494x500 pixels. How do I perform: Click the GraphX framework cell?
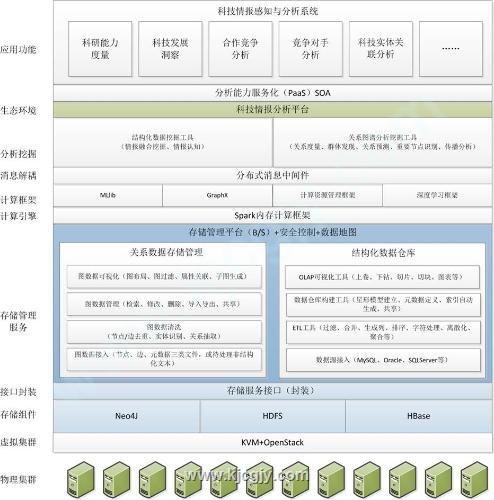(217, 195)
